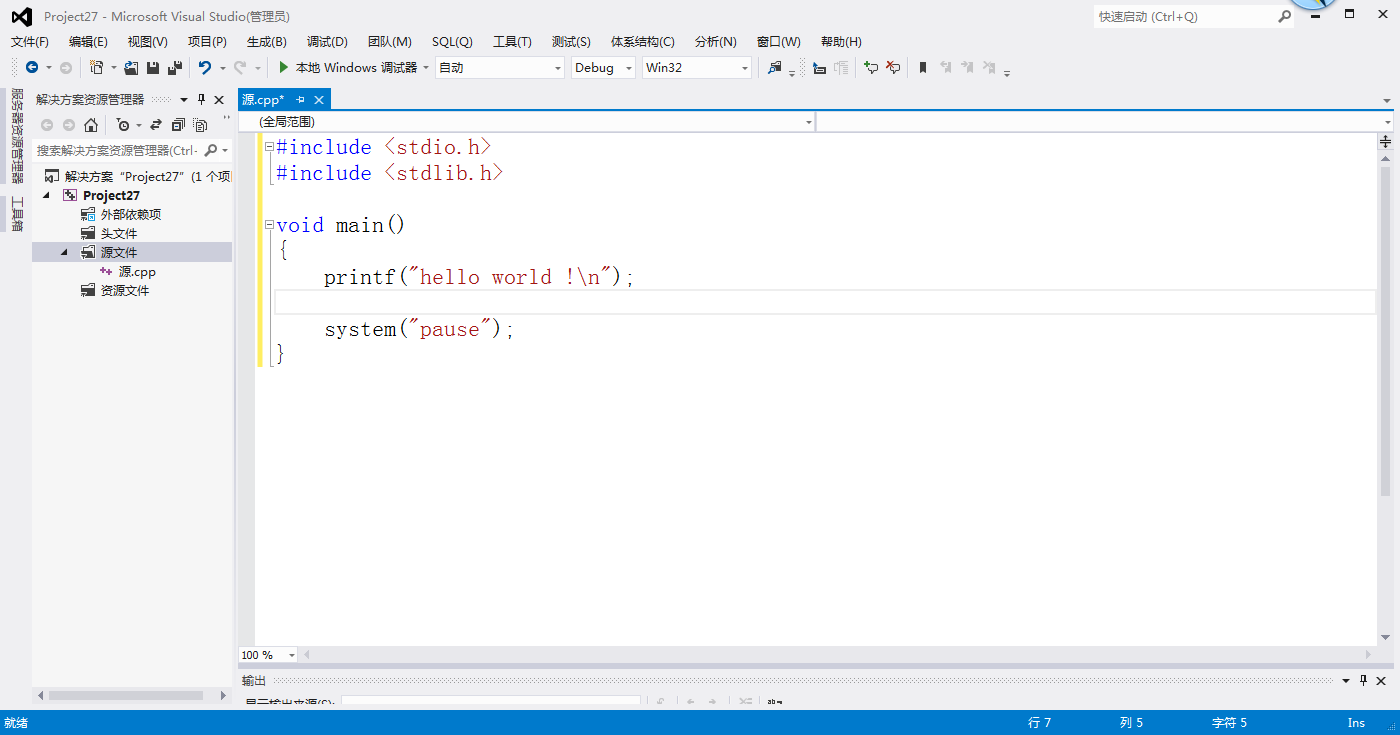This screenshot has width=1400, height=735.
Task: Open the 调试(D) menu
Action: pyautogui.click(x=327, y=41)
